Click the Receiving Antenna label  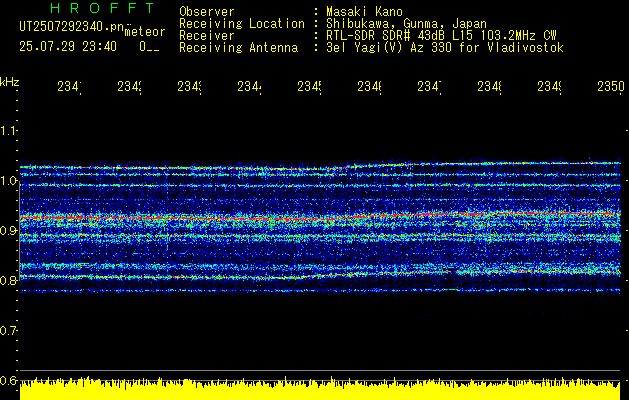pyautogui.click(x=238, y=48)
